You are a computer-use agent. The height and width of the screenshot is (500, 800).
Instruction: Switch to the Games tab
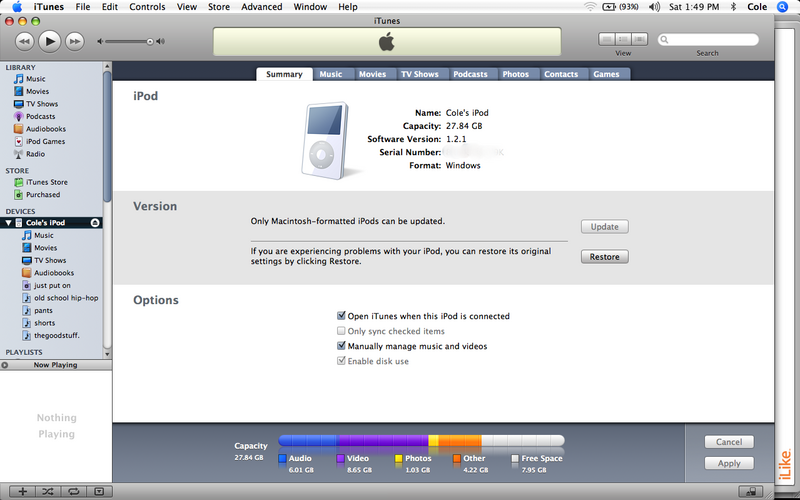click(x=606, y=74)
